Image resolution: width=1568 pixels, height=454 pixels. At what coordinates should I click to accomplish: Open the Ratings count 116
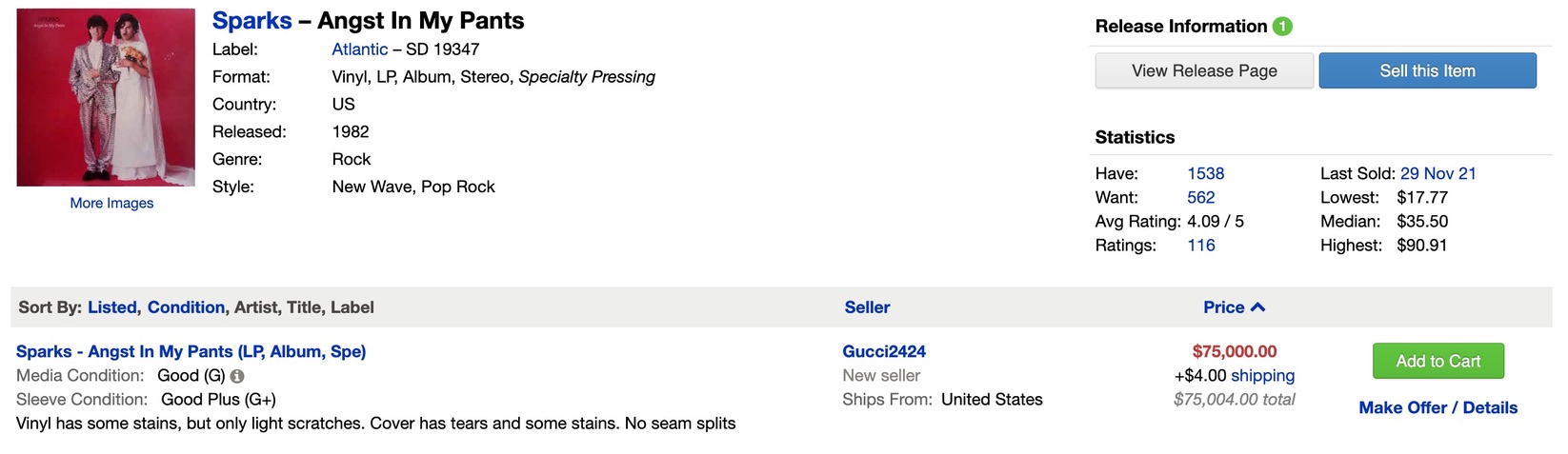point(1200,245)
